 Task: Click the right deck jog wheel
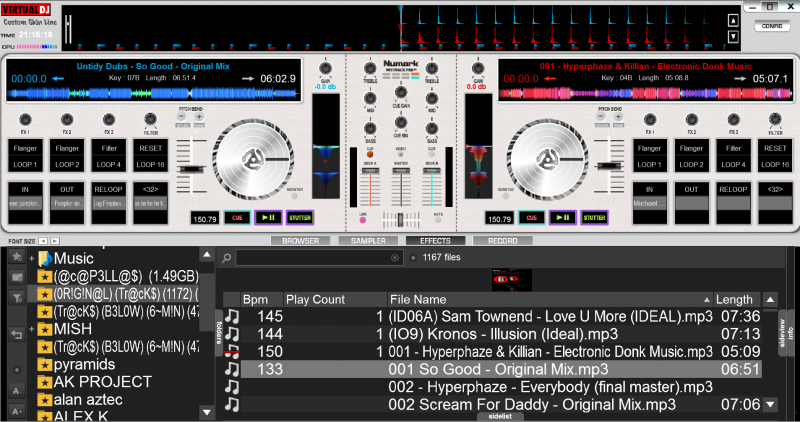pyautogui.click(x=547, y=160)
